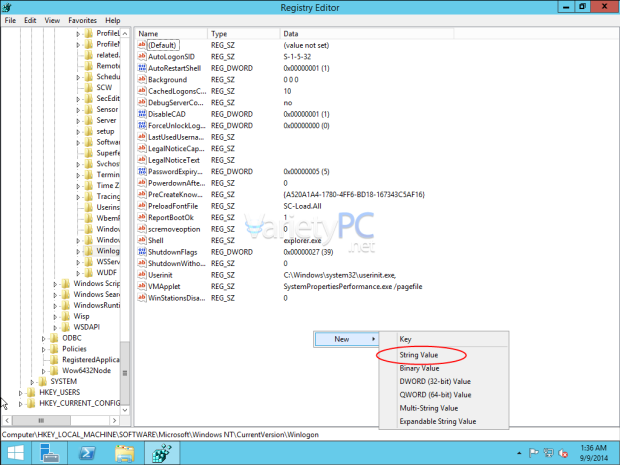Click the AutoRestartShell DWORD value icon
The image size is (620, 465).
(x=142, y=68)
